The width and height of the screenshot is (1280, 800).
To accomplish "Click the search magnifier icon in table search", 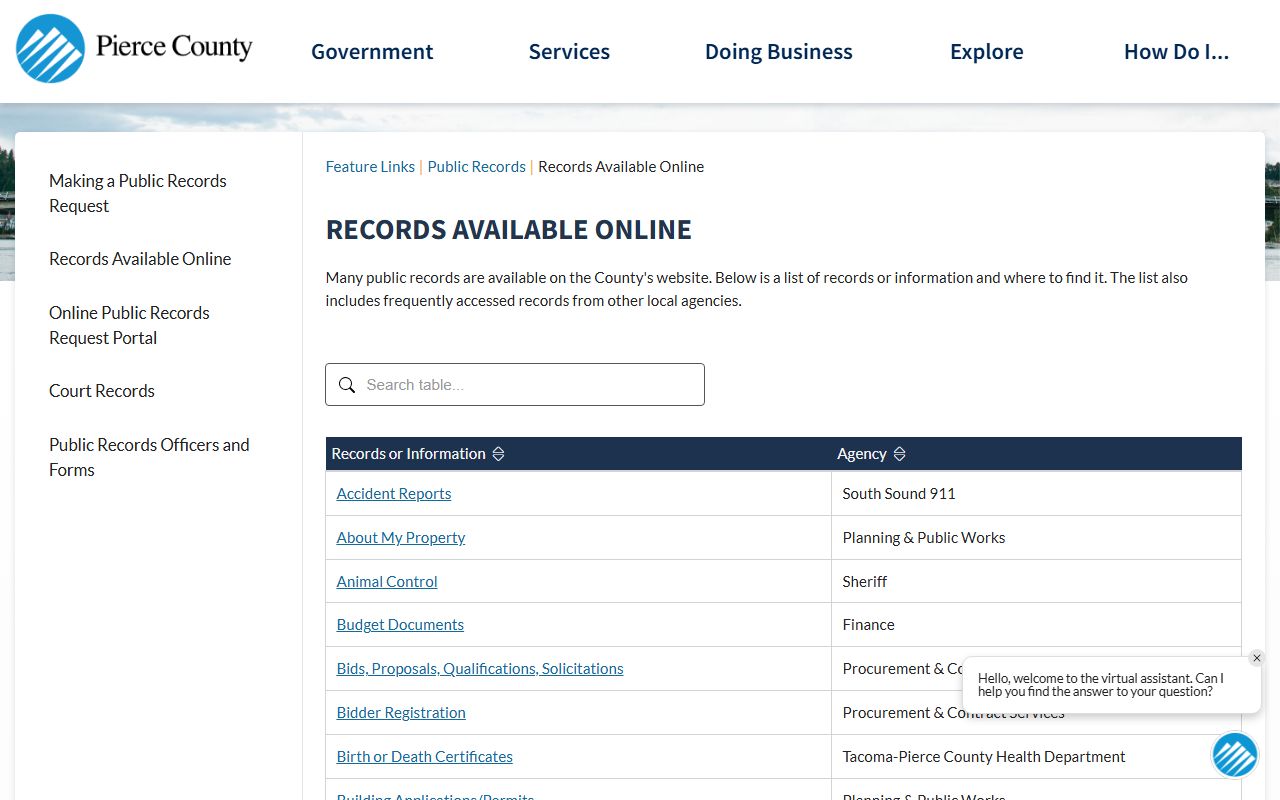I will pyautogui.click(x=347, y=385).
